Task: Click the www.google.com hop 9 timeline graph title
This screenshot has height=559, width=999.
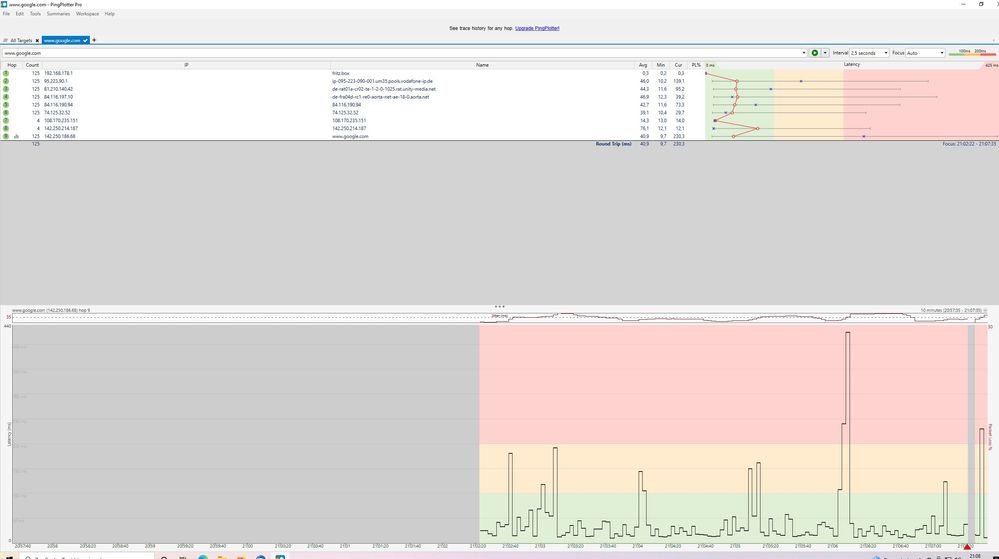Action: click(51, 310)
